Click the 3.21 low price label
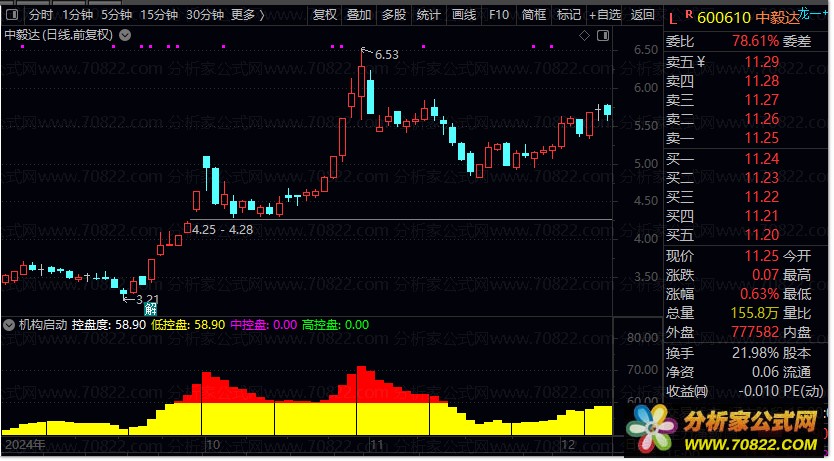This screenshot has height=461, width=834. click(x=147, y=299)
